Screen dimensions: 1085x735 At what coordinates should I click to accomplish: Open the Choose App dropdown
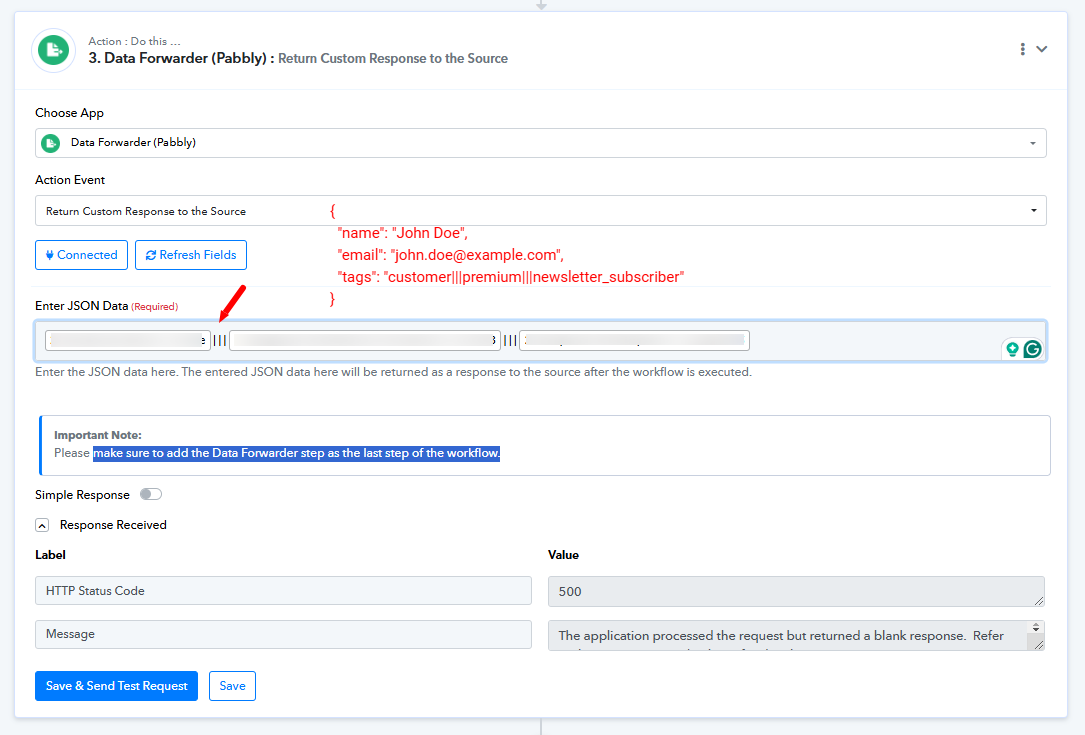(540, 143)
